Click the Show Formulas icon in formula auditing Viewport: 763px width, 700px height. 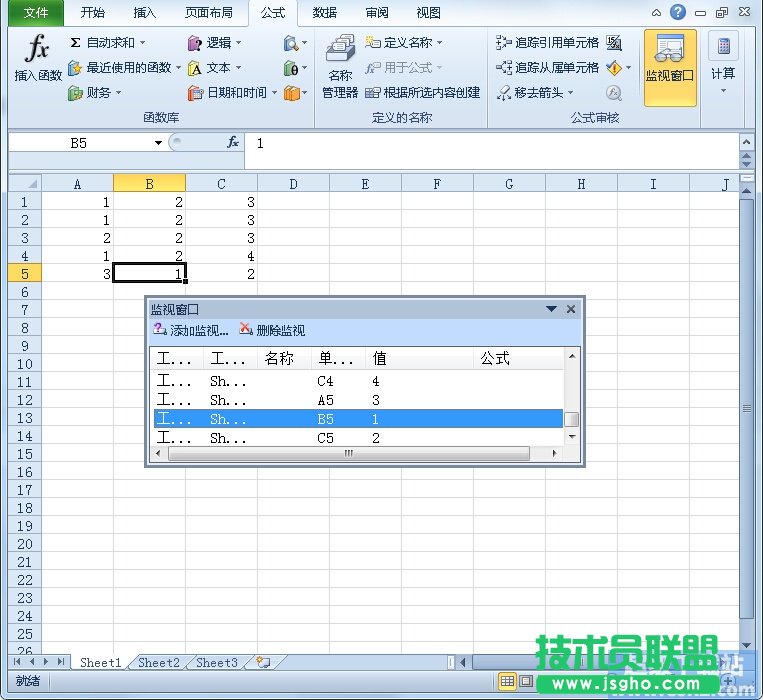(x=614, y=43)
